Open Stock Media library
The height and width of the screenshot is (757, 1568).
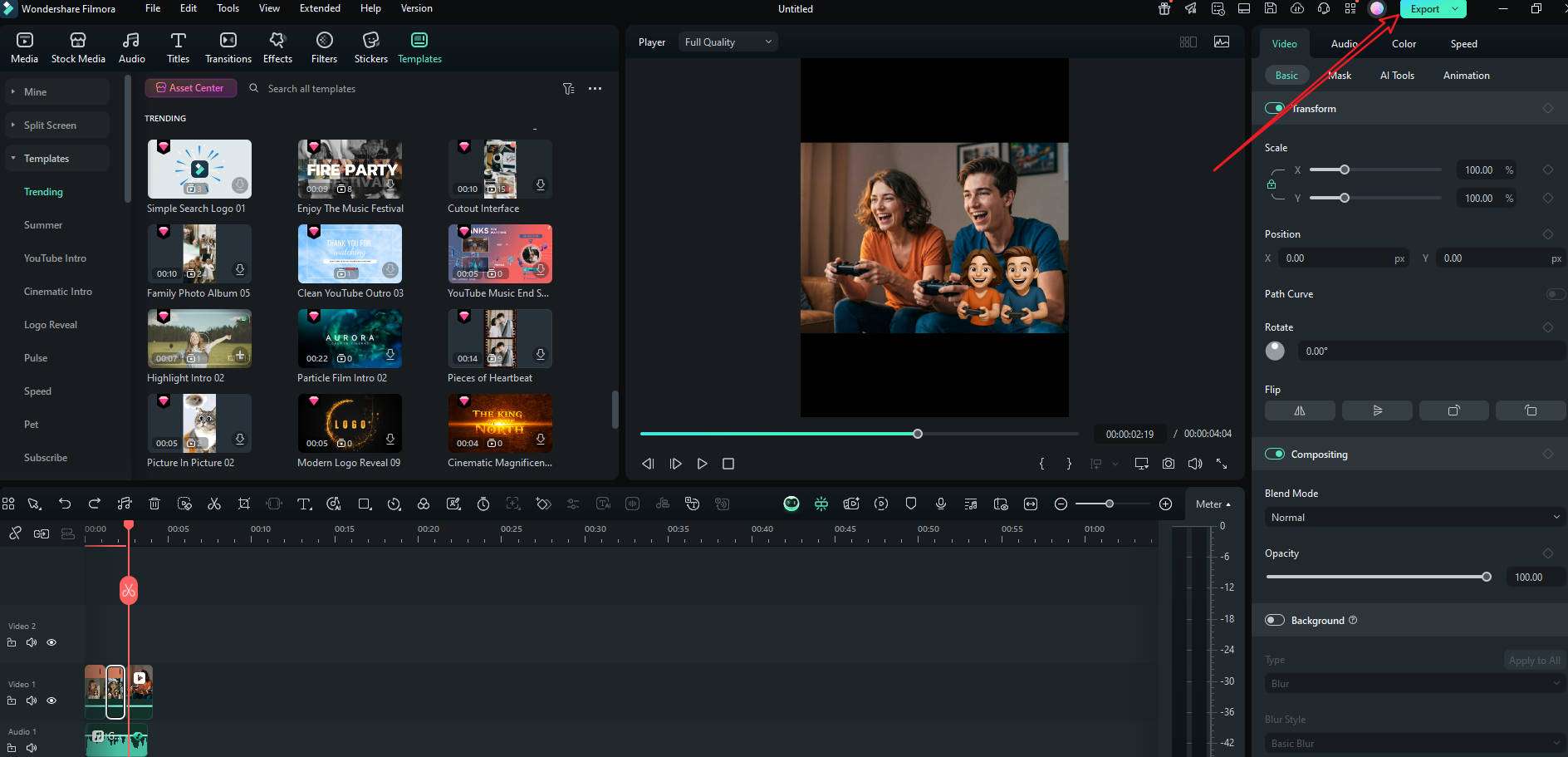78,48
